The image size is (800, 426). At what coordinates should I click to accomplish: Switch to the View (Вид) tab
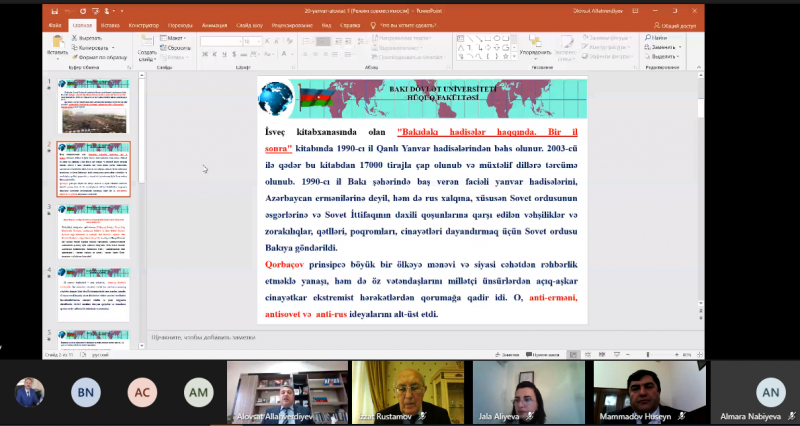(x=327, y=26)
